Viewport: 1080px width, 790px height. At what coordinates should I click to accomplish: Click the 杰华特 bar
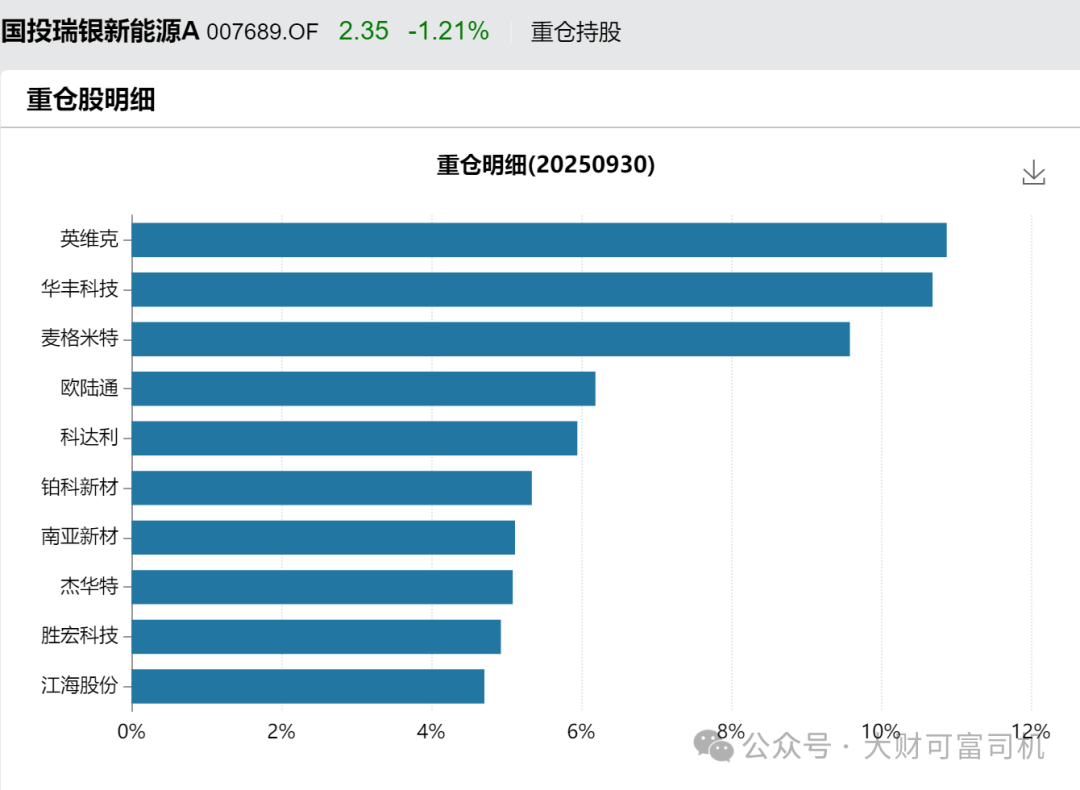pos(322,587)
